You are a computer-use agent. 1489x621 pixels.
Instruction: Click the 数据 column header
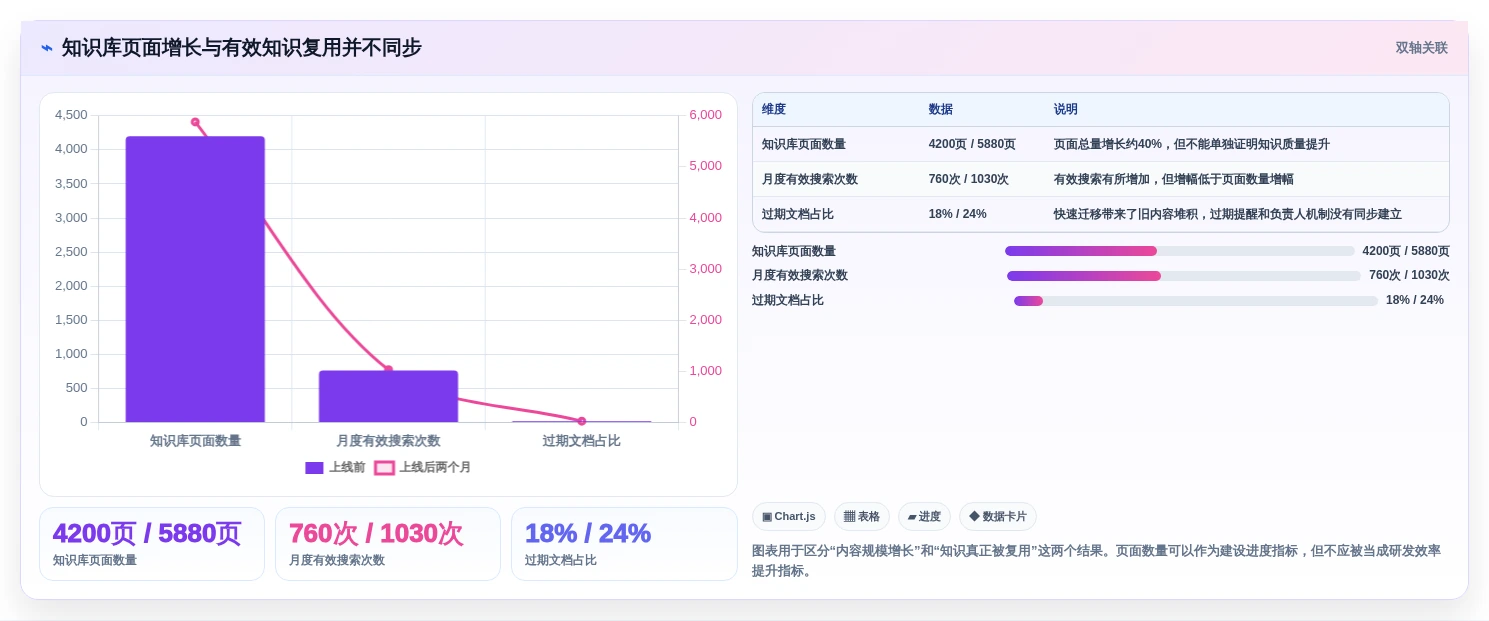point(941,110)
